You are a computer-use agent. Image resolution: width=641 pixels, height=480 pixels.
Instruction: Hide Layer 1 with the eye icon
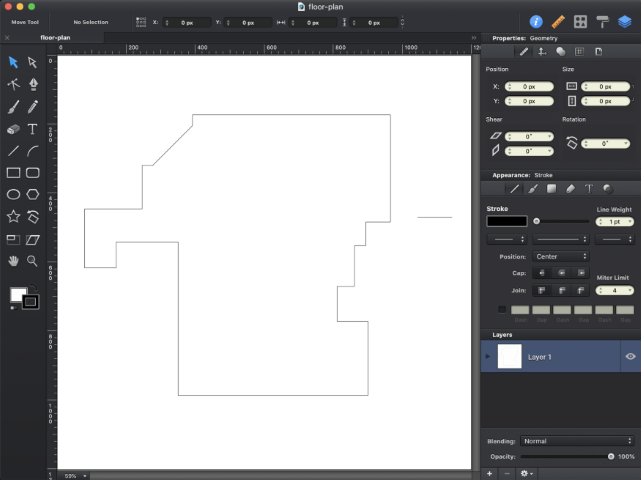[x=630, y=356]
